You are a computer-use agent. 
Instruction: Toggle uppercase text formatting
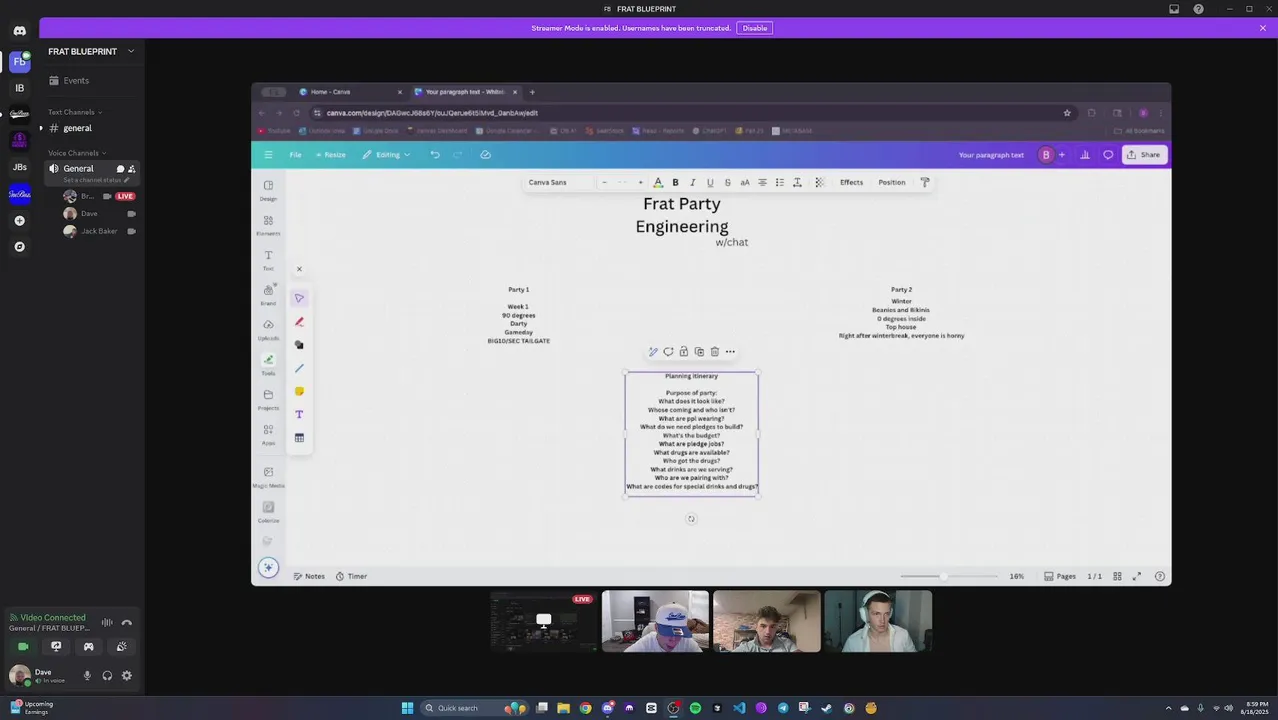point(745,183)
